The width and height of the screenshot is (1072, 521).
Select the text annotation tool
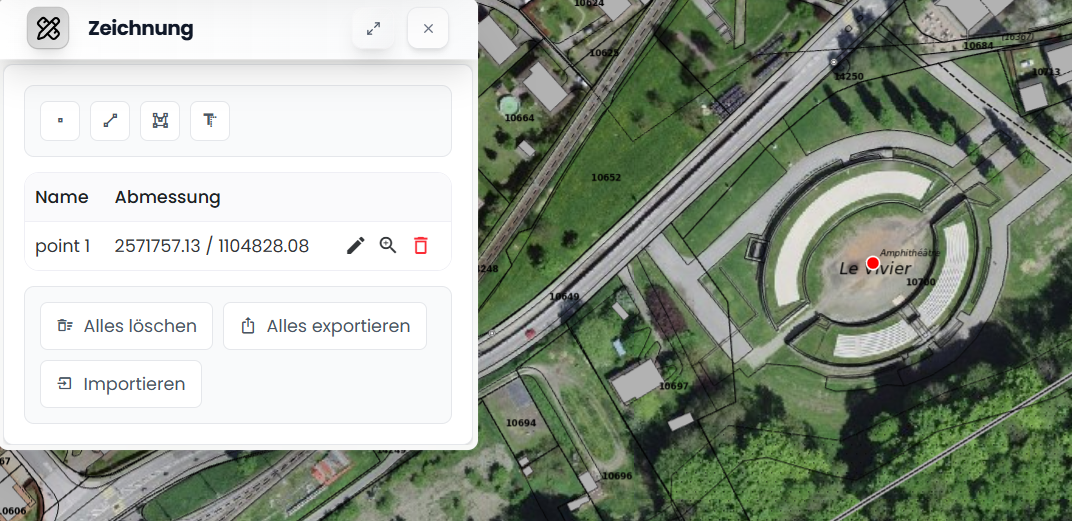[210, 121]
